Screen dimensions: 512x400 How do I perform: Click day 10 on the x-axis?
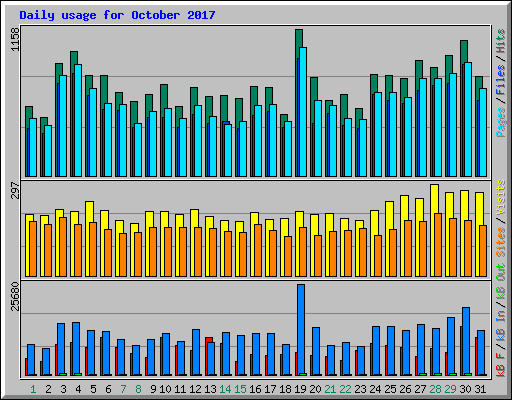pos(165,389)
